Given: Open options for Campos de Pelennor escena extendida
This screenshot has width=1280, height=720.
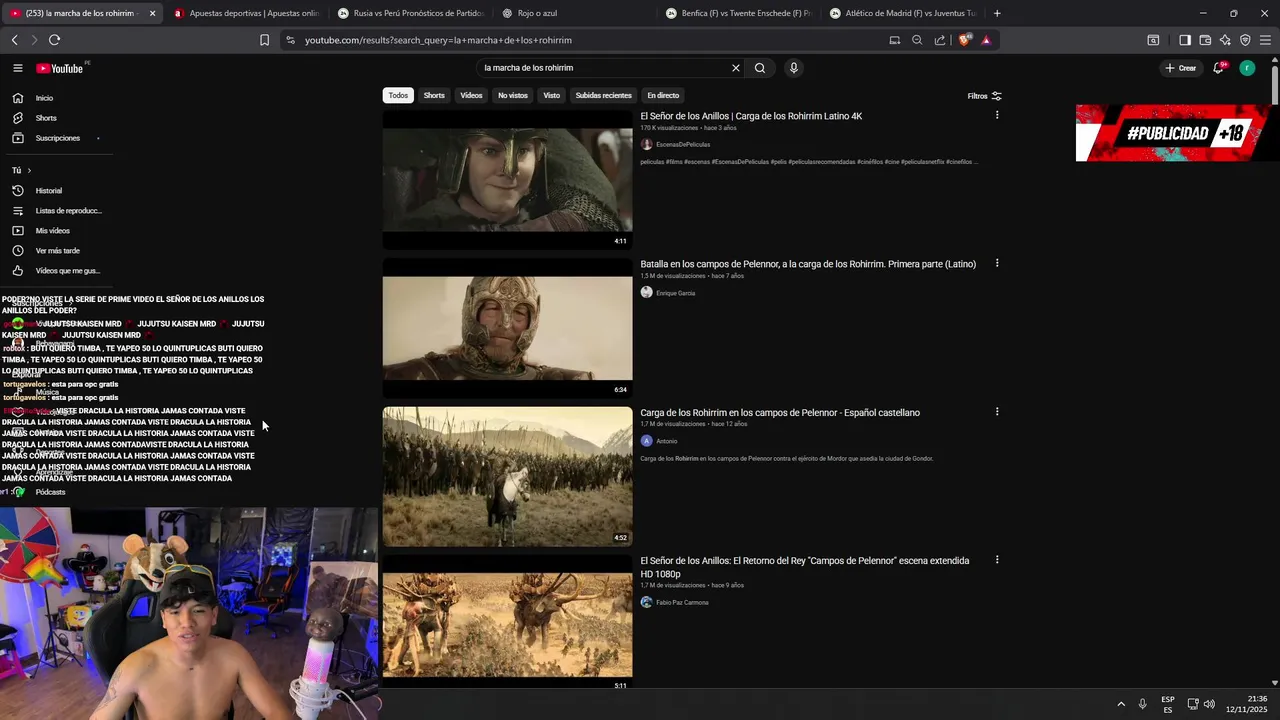Looking at the screenshot, I should click(997, 560).
